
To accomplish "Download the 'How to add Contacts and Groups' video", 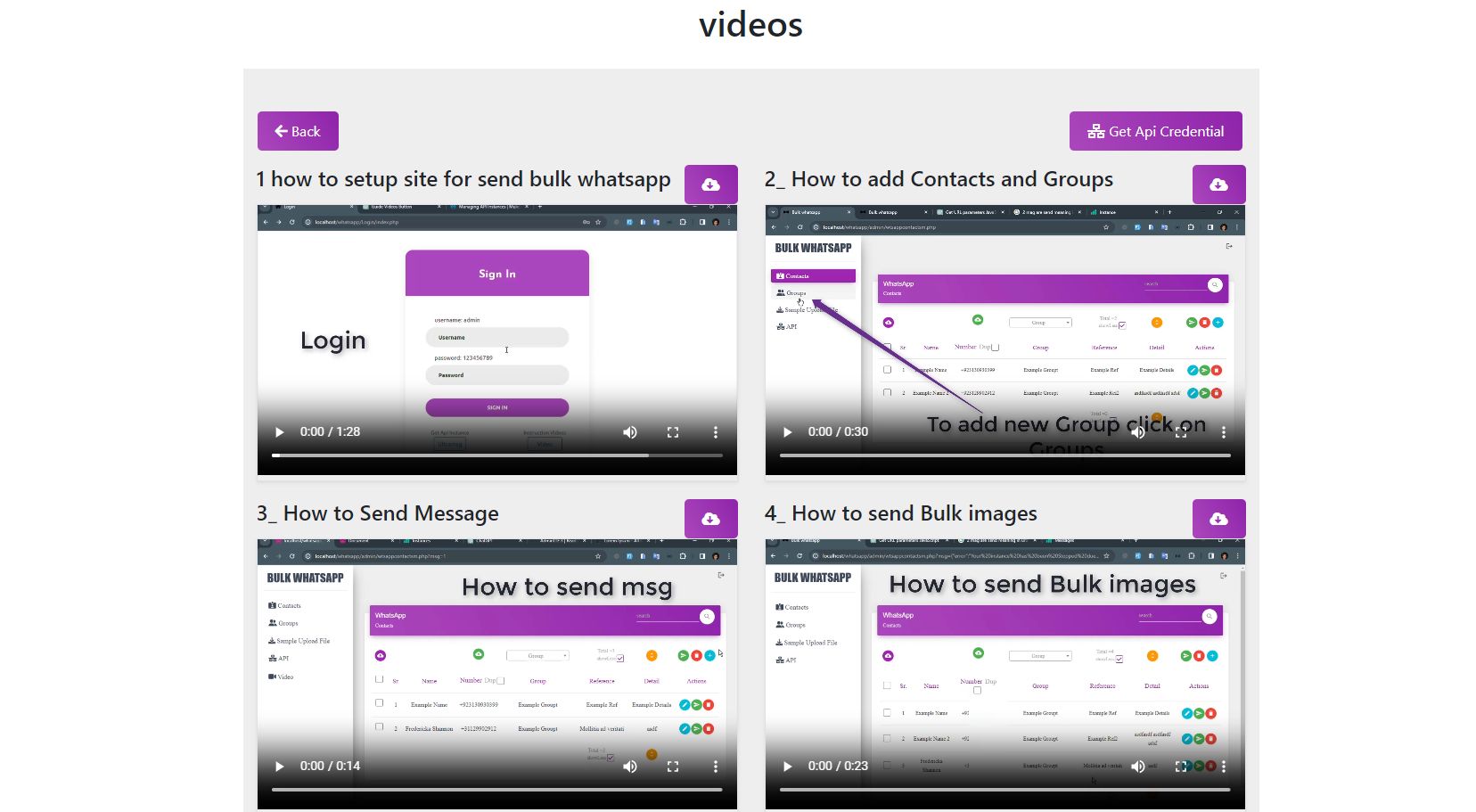I will (x=1219, y=185).
